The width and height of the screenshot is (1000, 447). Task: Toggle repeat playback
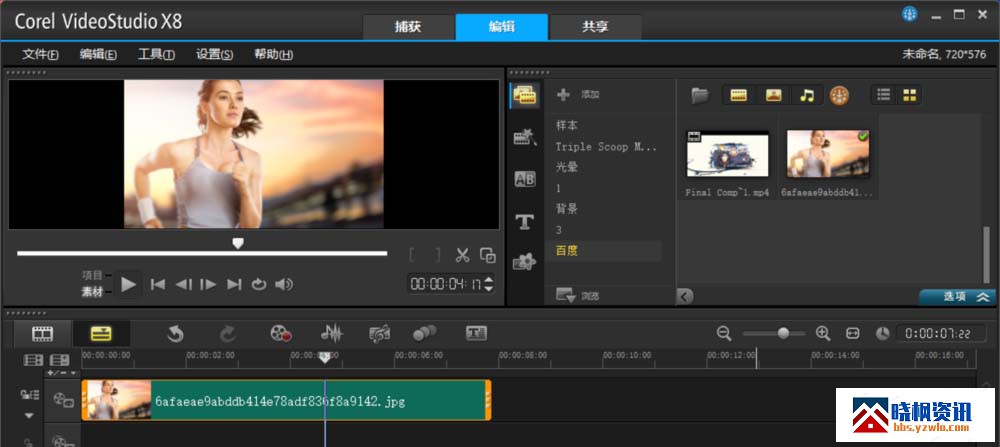[258, 284]
